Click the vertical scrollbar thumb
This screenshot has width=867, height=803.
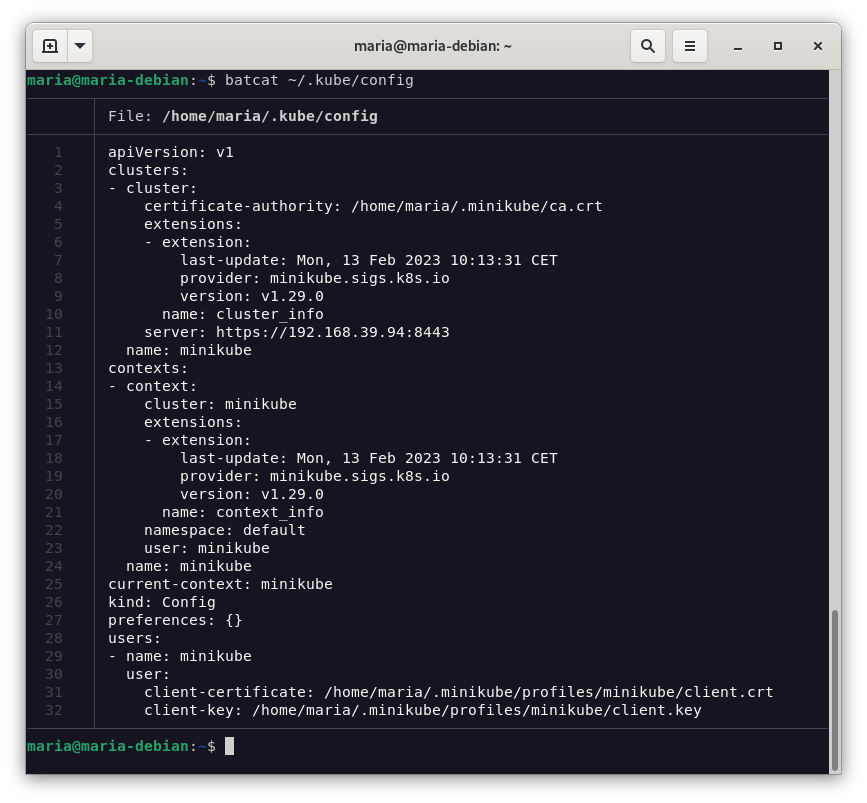835,690
